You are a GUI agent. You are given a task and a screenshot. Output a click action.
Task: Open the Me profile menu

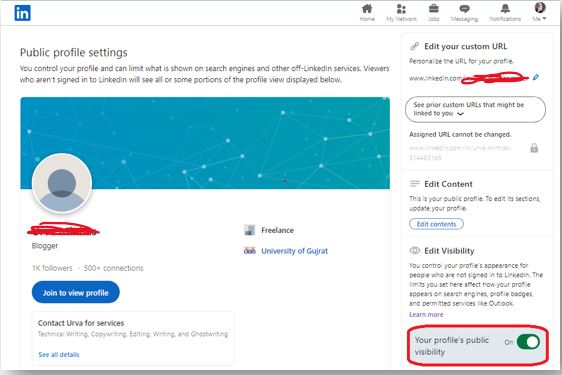tap(539, 12)
